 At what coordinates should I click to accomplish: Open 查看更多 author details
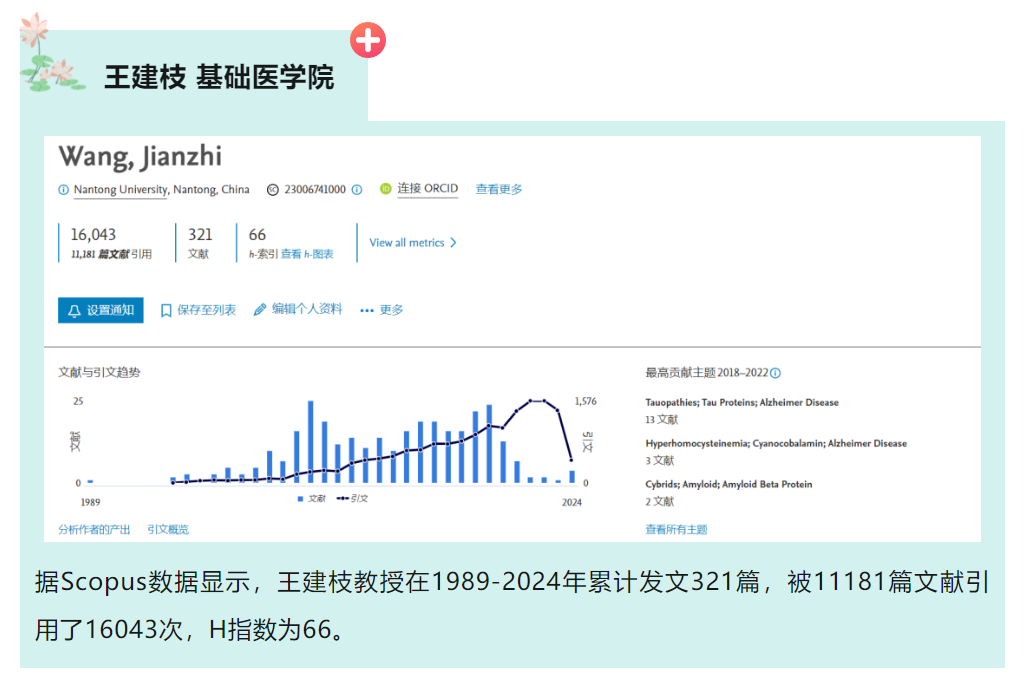click(499, 189)
